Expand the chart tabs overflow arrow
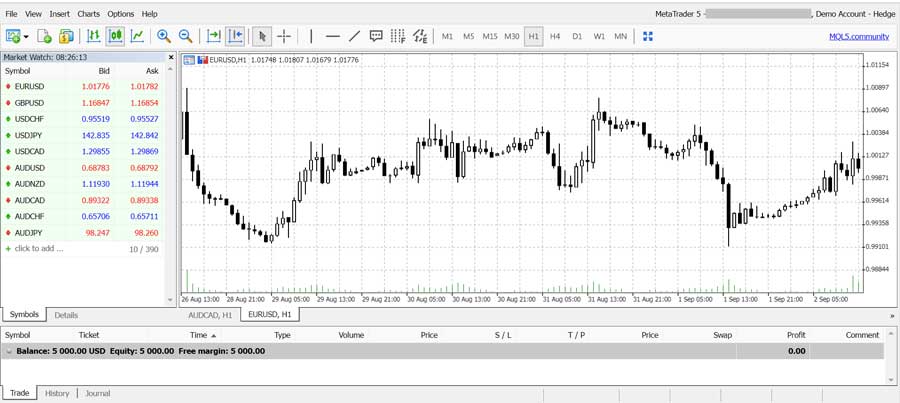Screen dimensions: 900x403 coord(891,315)
